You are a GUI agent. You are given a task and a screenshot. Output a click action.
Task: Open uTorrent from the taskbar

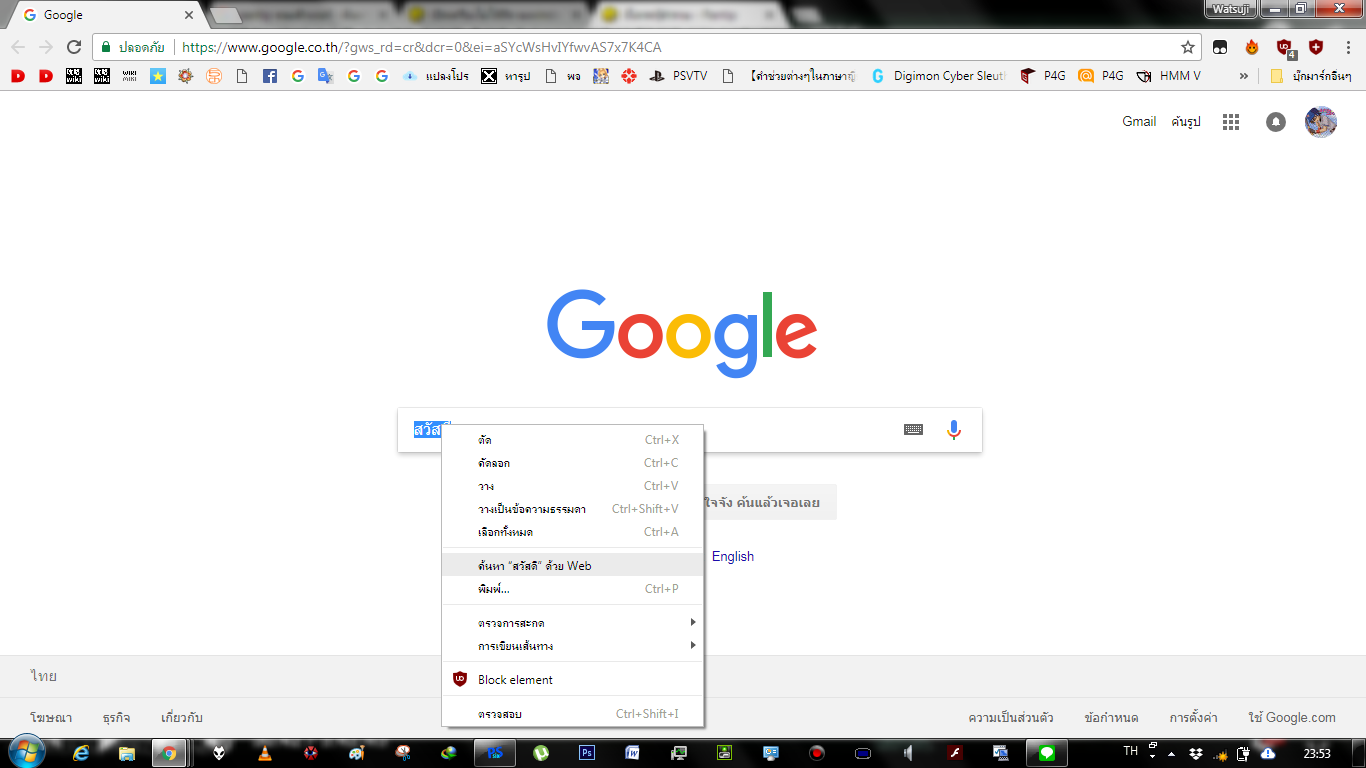541,753
